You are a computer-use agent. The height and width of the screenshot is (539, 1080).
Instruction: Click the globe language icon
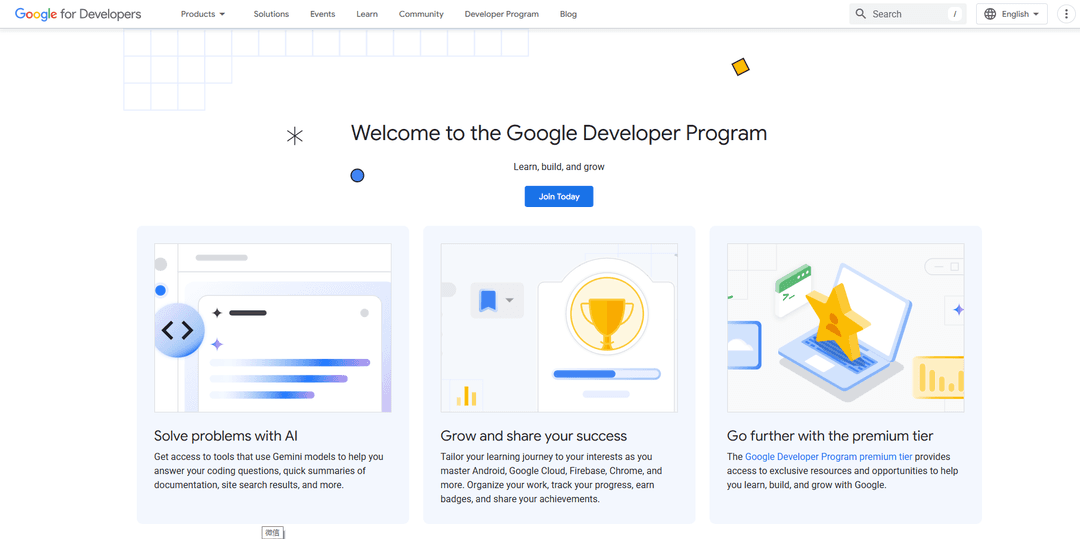pos(990,14)
